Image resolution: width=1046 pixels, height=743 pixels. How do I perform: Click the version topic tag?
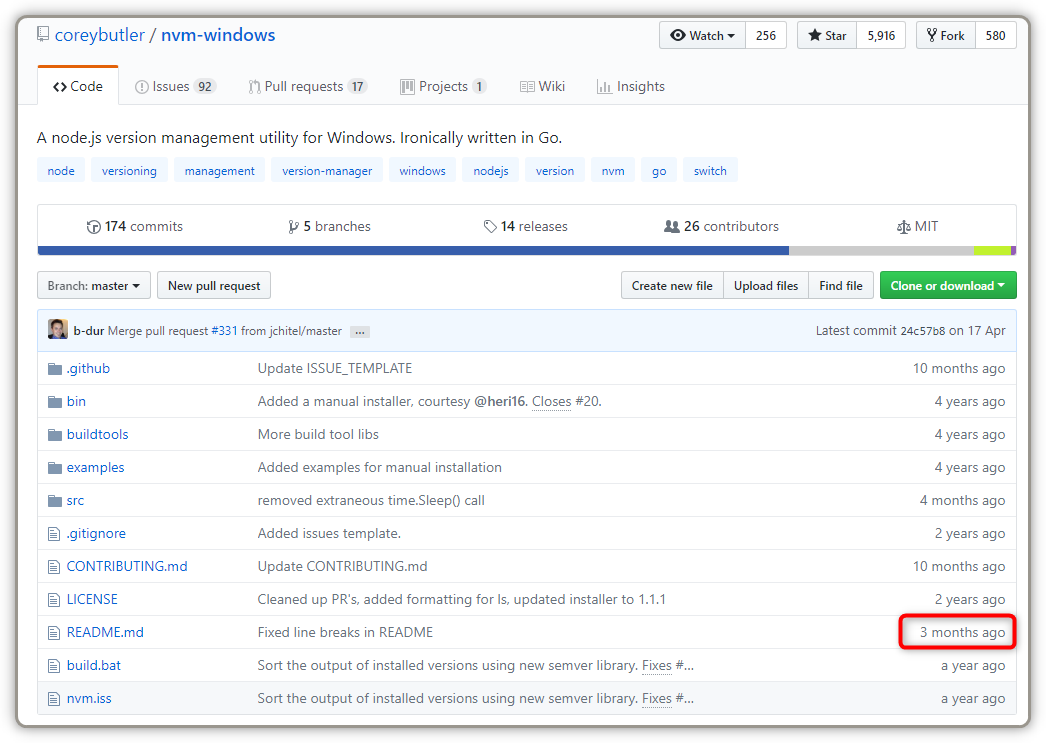tap(555, 171)
